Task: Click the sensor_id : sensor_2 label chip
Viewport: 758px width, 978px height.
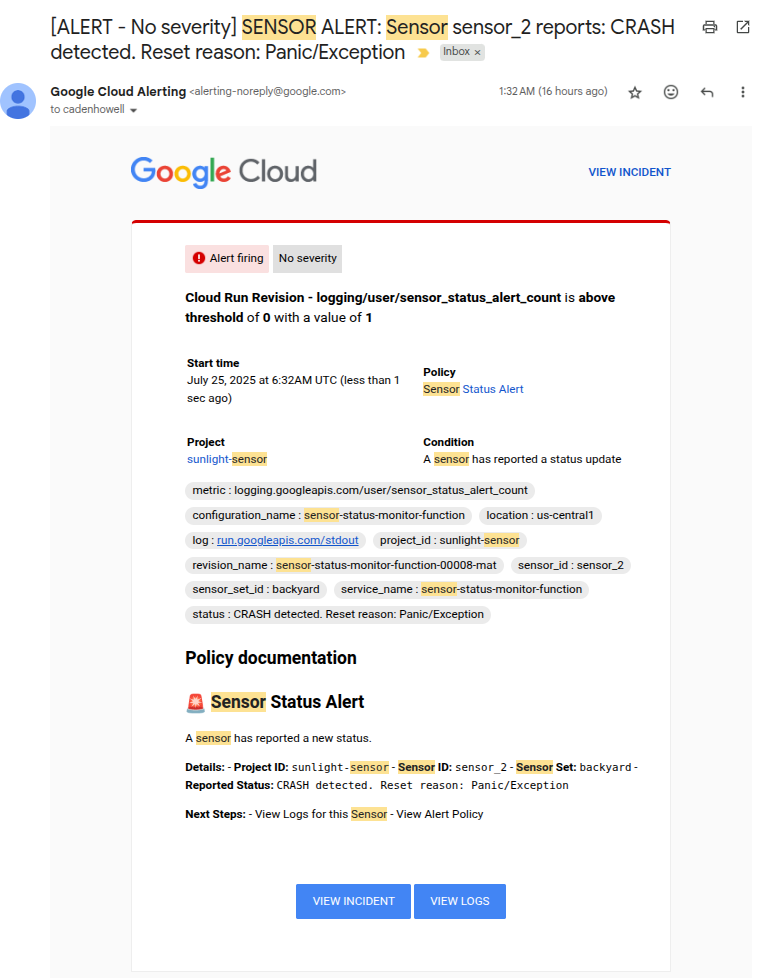Action: click(570, 565)
